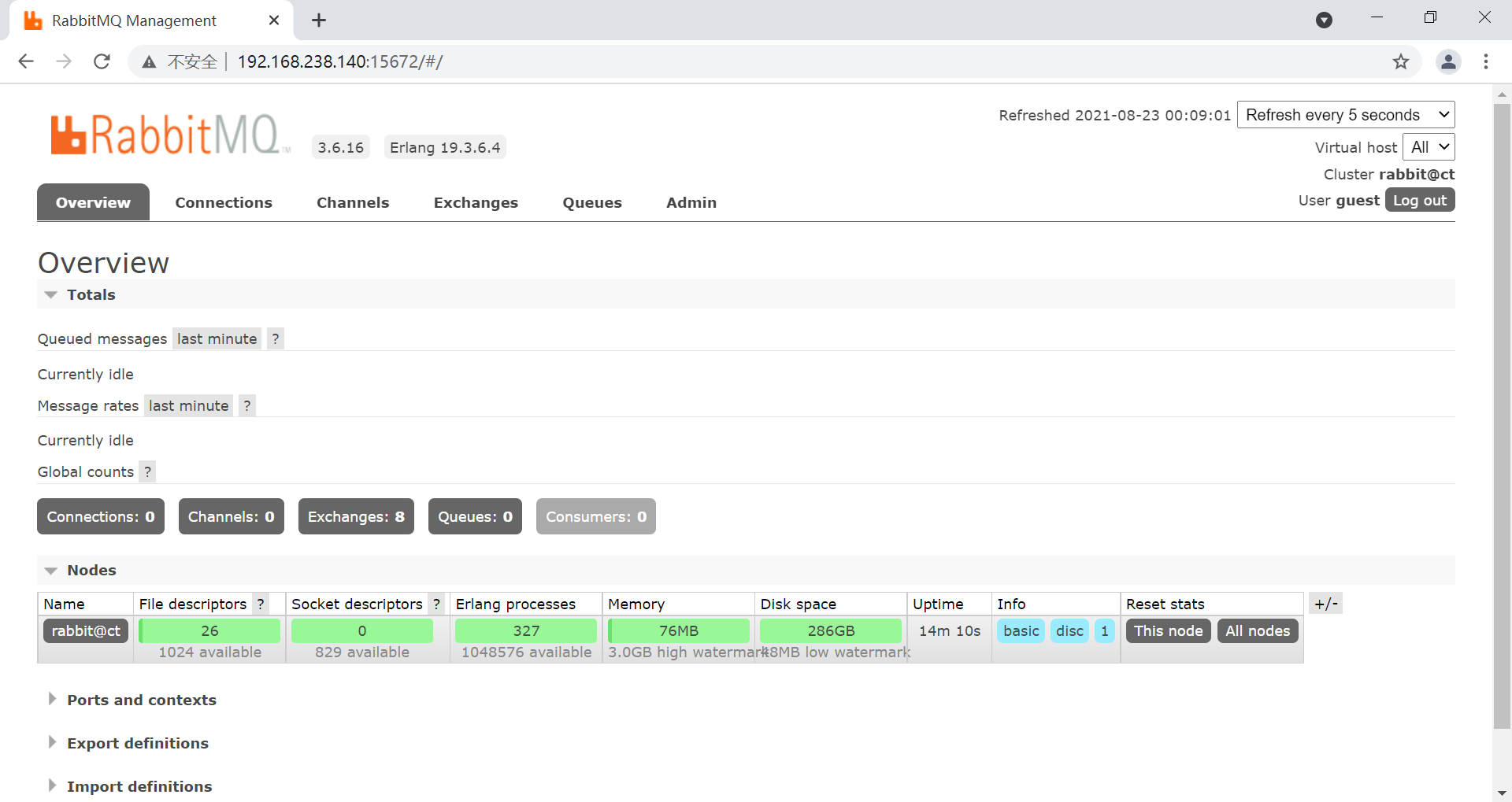Bookmark this page with star icon
1512x802 pixels.
point(1400,61)
